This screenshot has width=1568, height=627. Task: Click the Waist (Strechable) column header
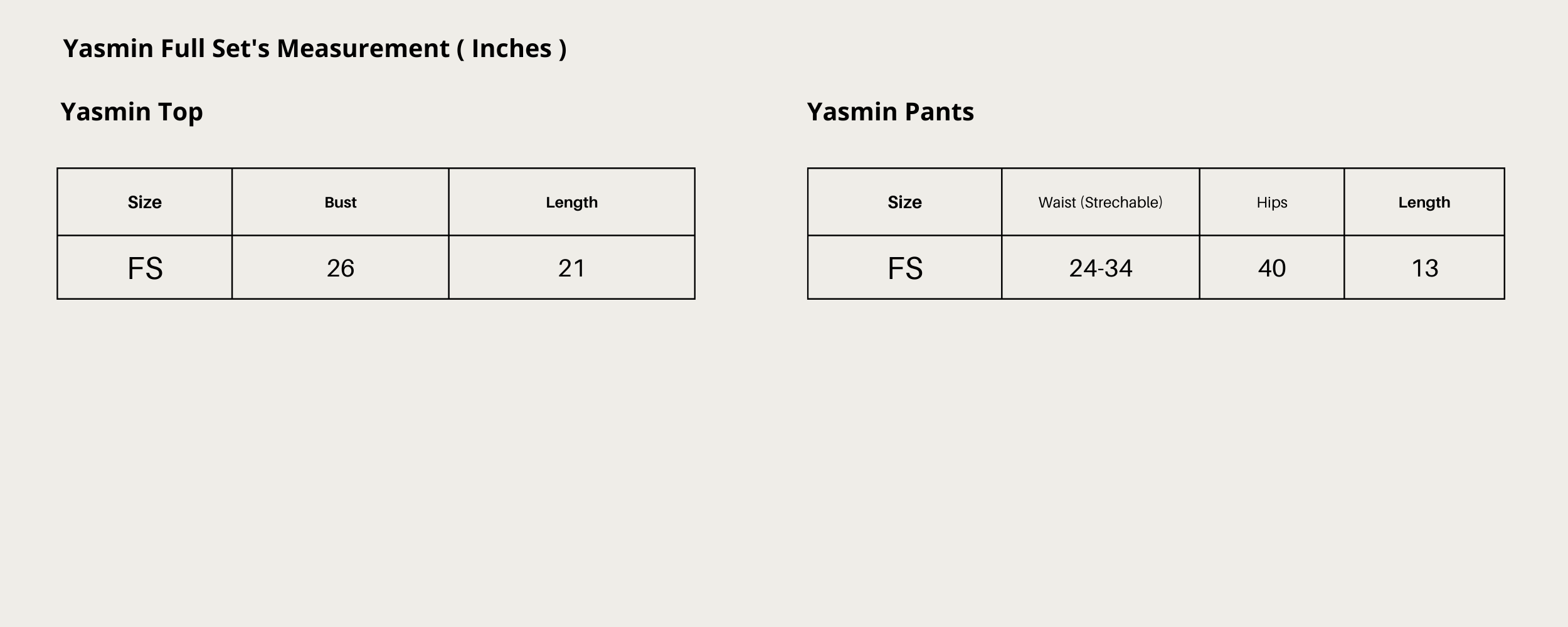pos(1101,202)
